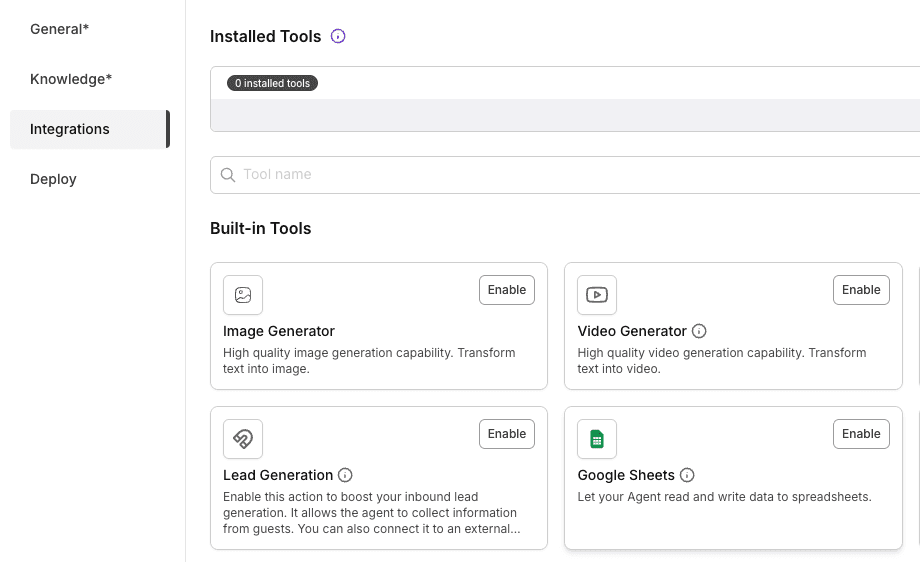Click the Google Sheets title
Image resolution: width=920 pixels, height=562 pixels.
pos(626,475)
